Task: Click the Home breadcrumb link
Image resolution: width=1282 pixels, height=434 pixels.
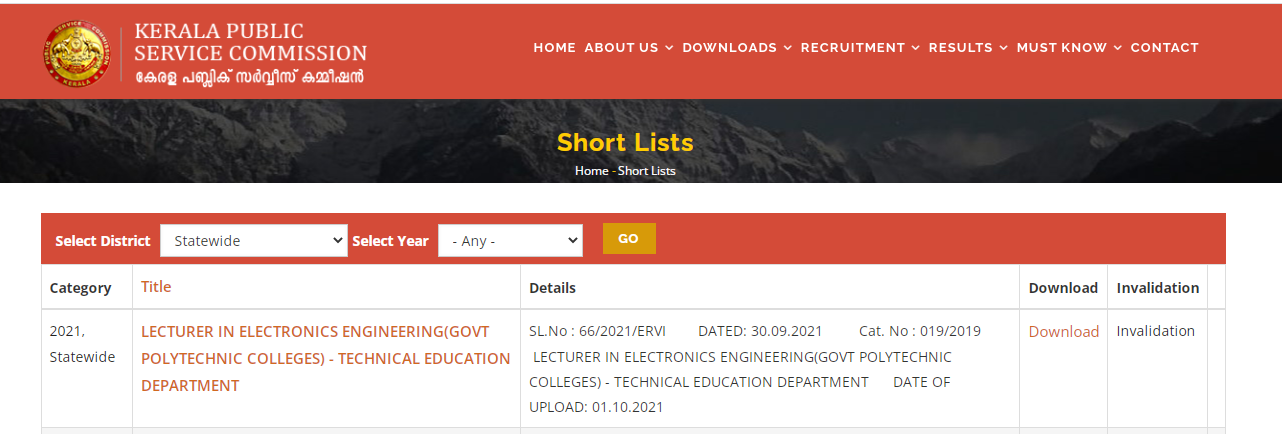Action: click(591, 171)
